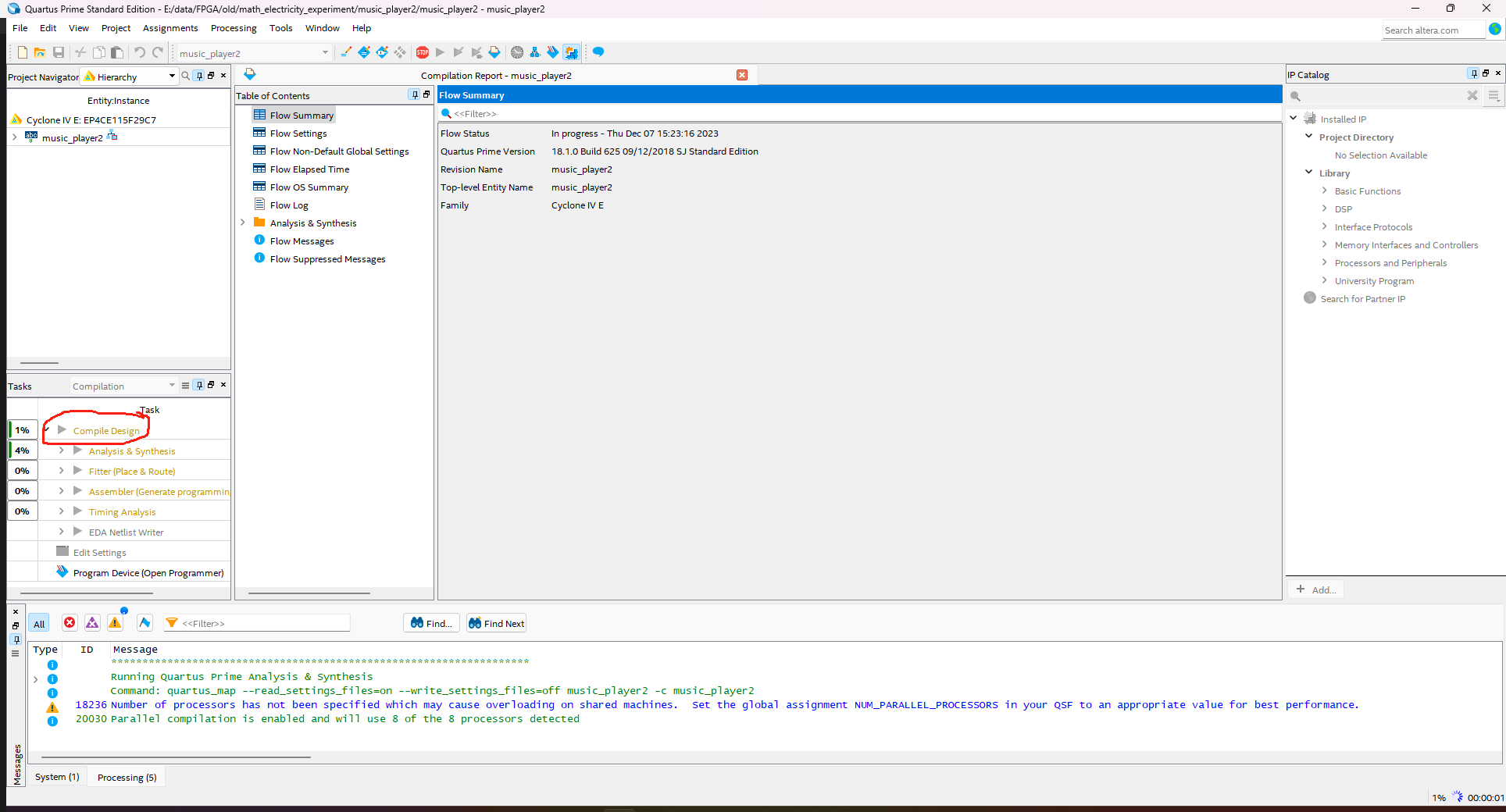Click Start Compilation play icon in toolbar
Viewport: 1506px width, 812px height.
tap(440, 52)
